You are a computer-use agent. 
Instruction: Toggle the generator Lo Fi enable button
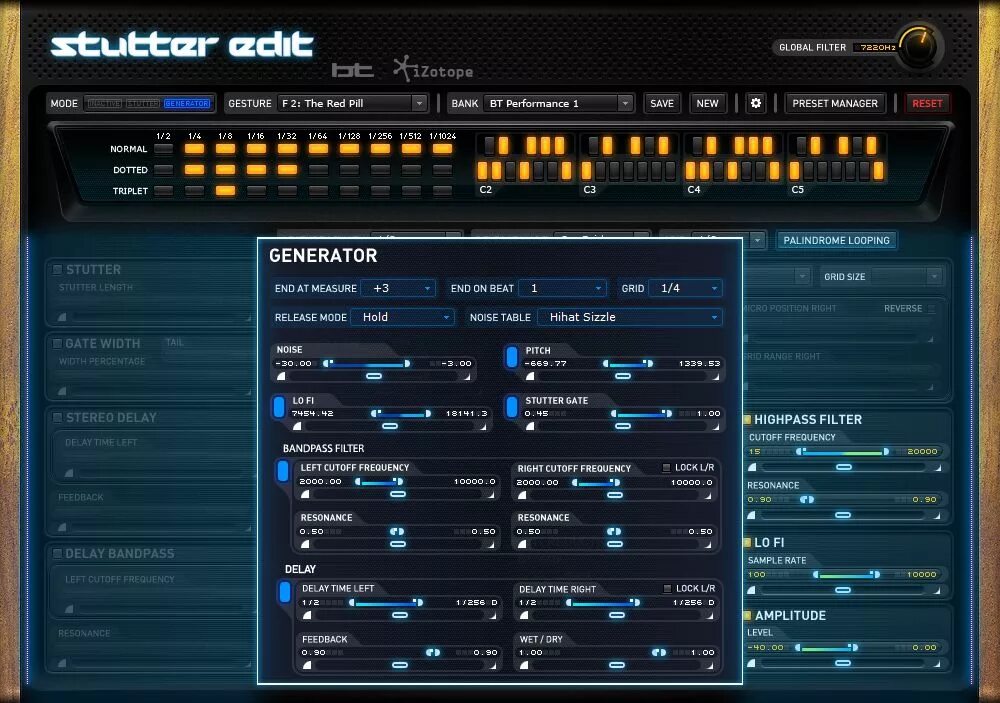point(279,407)
